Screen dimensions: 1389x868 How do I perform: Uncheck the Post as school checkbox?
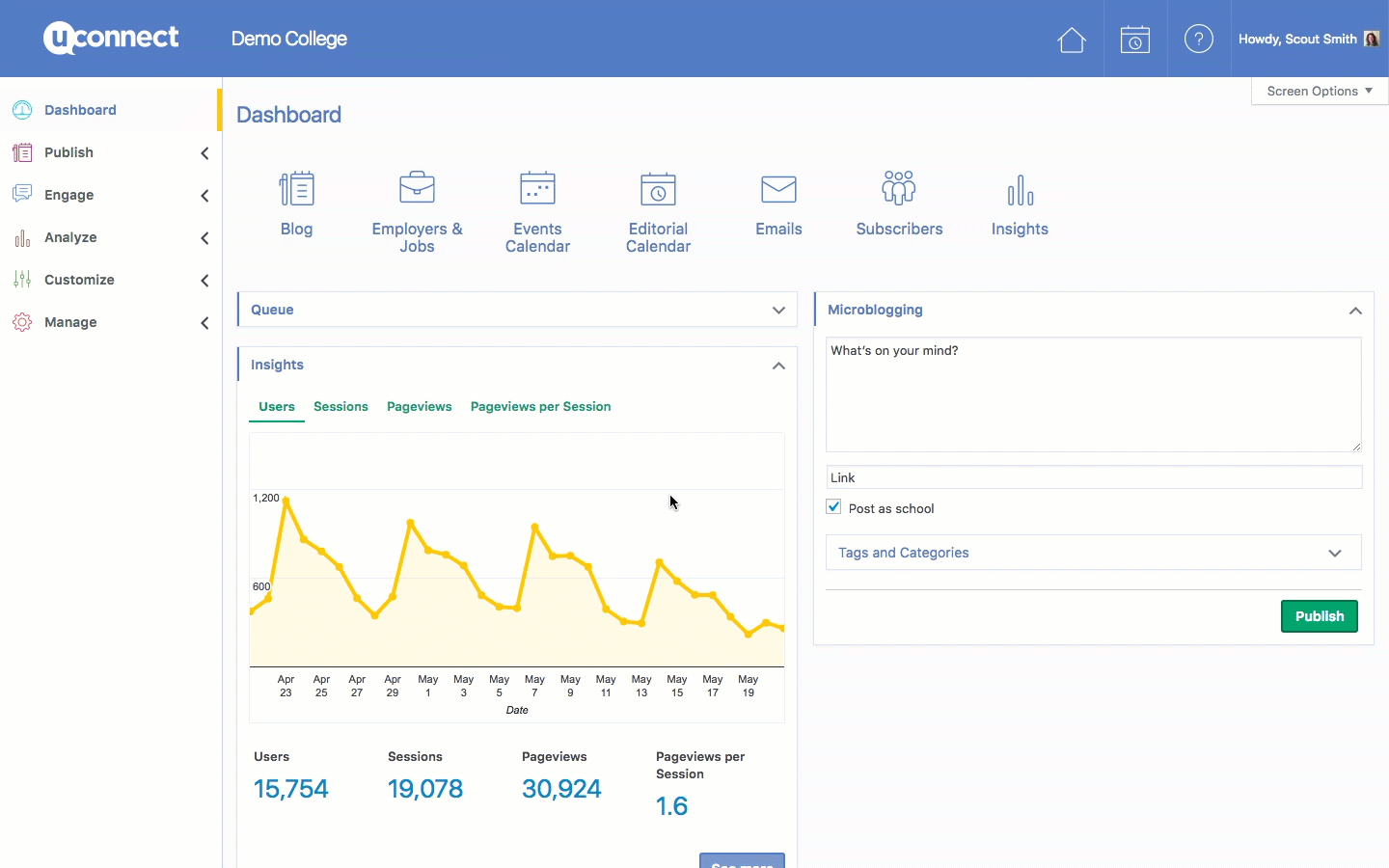click(x=834, y=507)
